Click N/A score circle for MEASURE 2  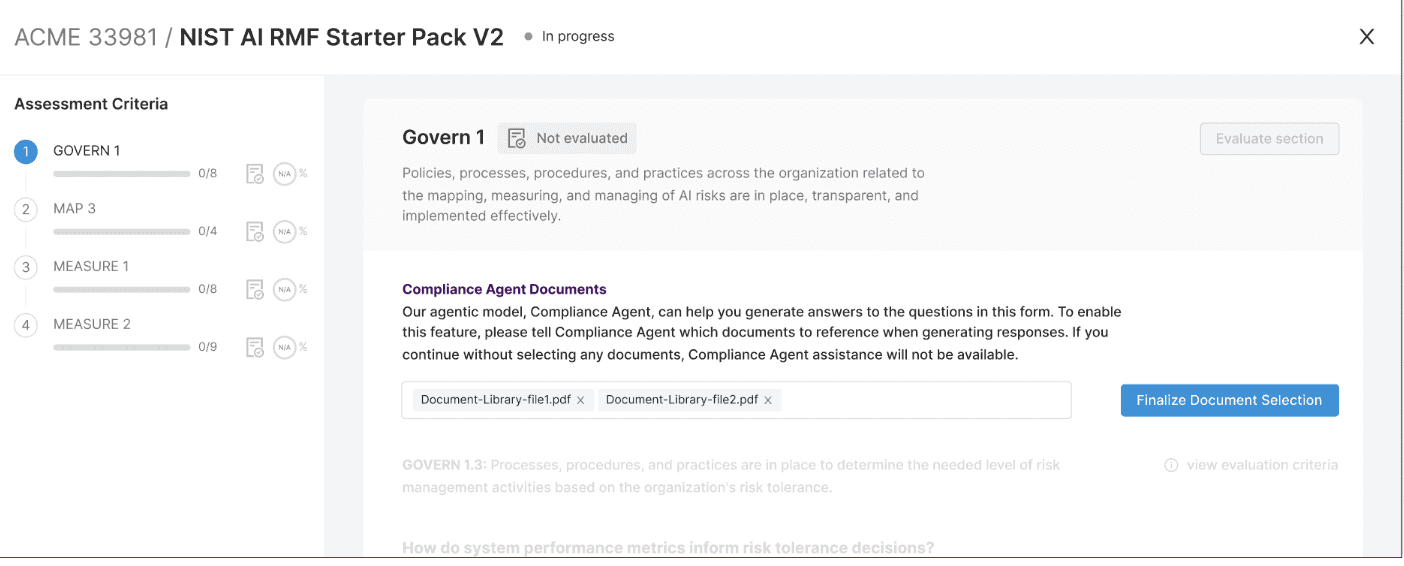pos(285,348)
